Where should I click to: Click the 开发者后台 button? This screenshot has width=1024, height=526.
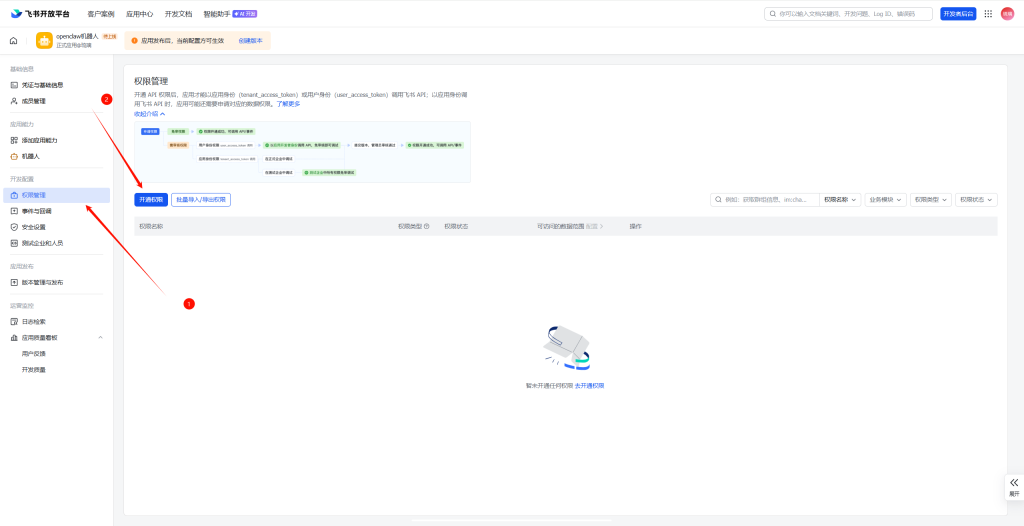point(958,14)
